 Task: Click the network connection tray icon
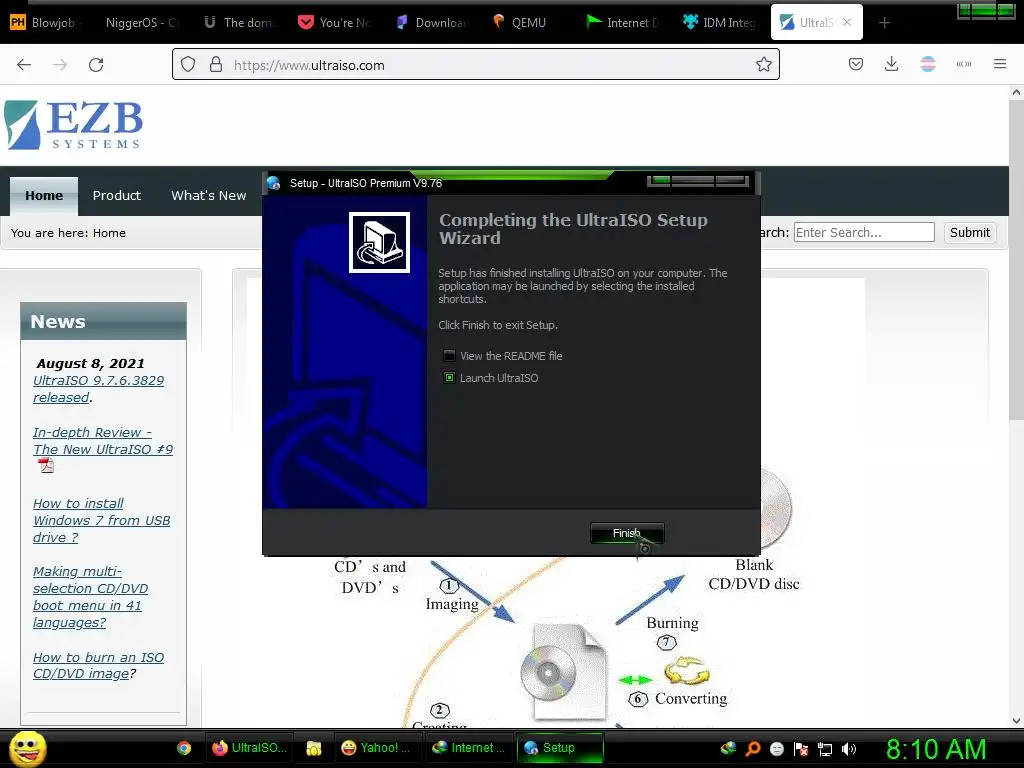click(825, 748)
